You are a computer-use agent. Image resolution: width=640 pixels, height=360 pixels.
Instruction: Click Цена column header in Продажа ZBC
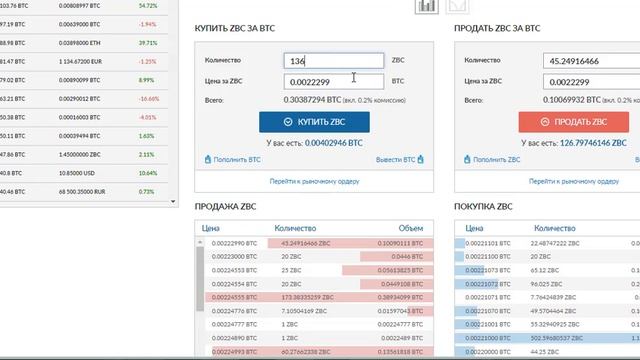coord(211,229)
